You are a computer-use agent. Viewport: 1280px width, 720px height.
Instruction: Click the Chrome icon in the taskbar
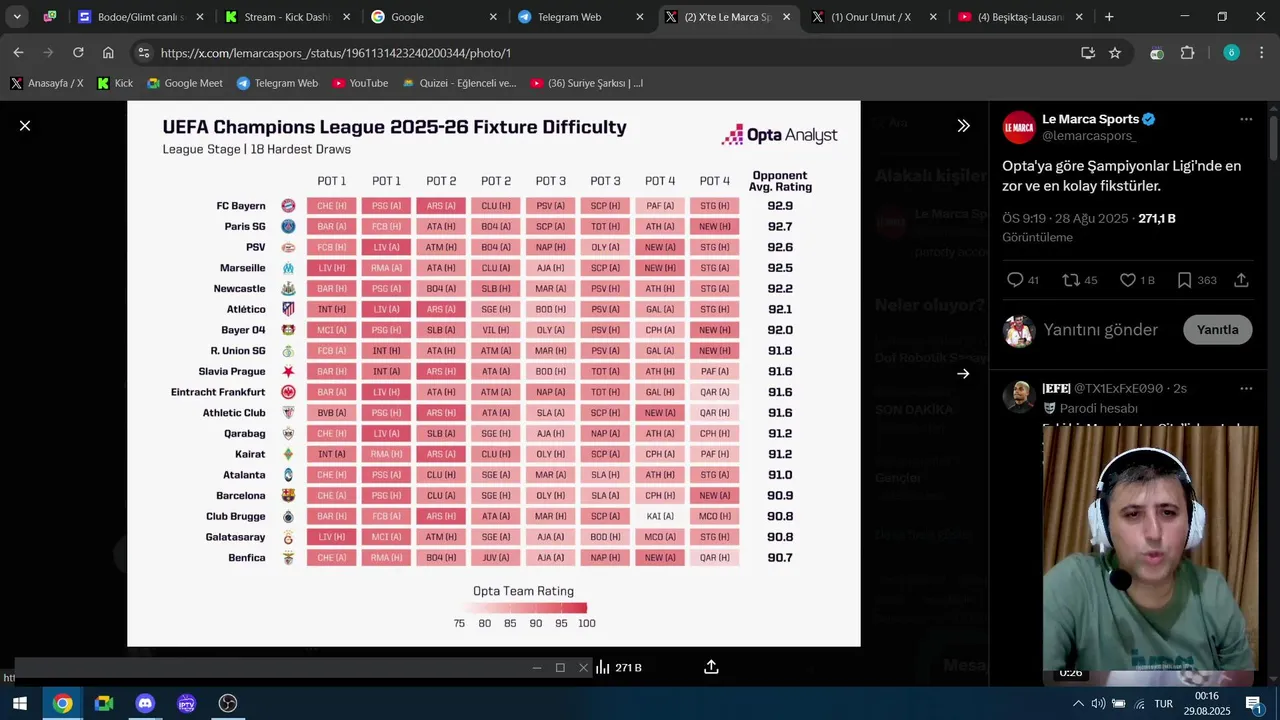click(x=62, y=703)
